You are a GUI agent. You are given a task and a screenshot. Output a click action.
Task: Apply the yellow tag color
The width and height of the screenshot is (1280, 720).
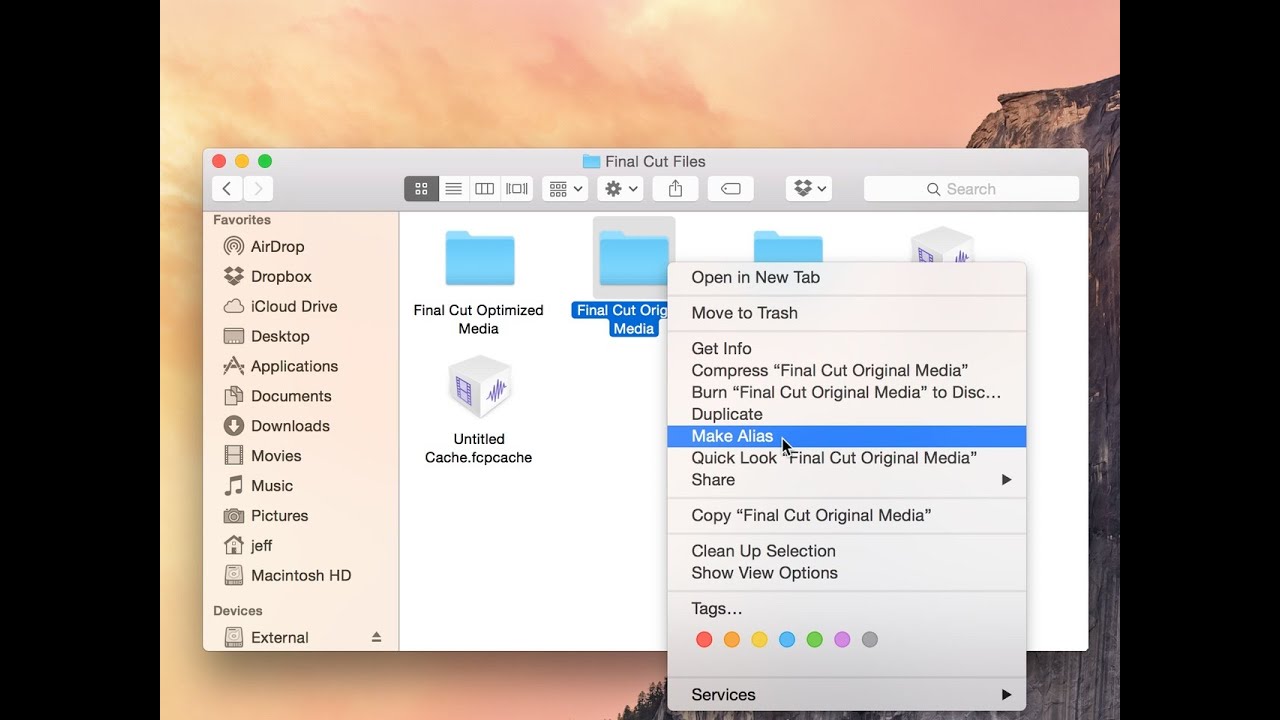tap(759, 639)
